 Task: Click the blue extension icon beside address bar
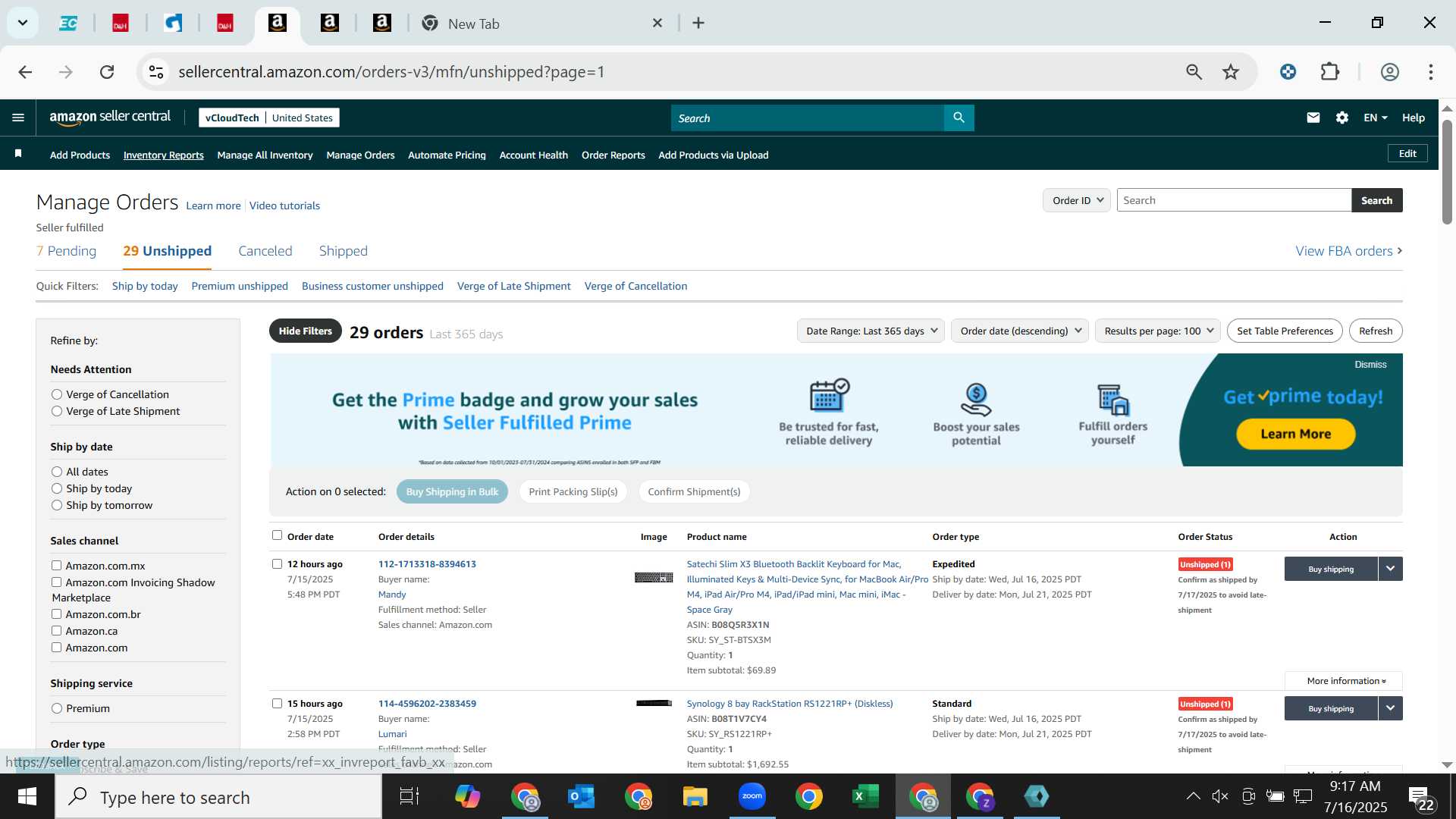(x=1288, y=72)
